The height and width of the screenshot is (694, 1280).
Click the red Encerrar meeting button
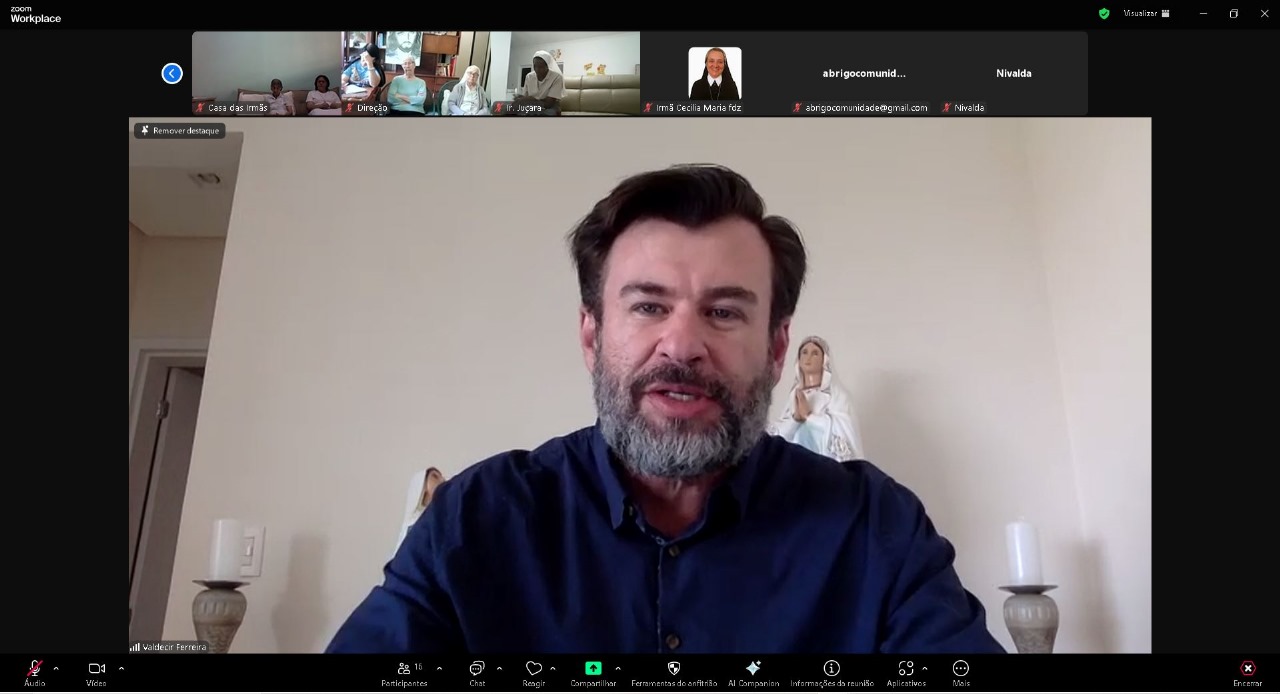pos(1247,670)
